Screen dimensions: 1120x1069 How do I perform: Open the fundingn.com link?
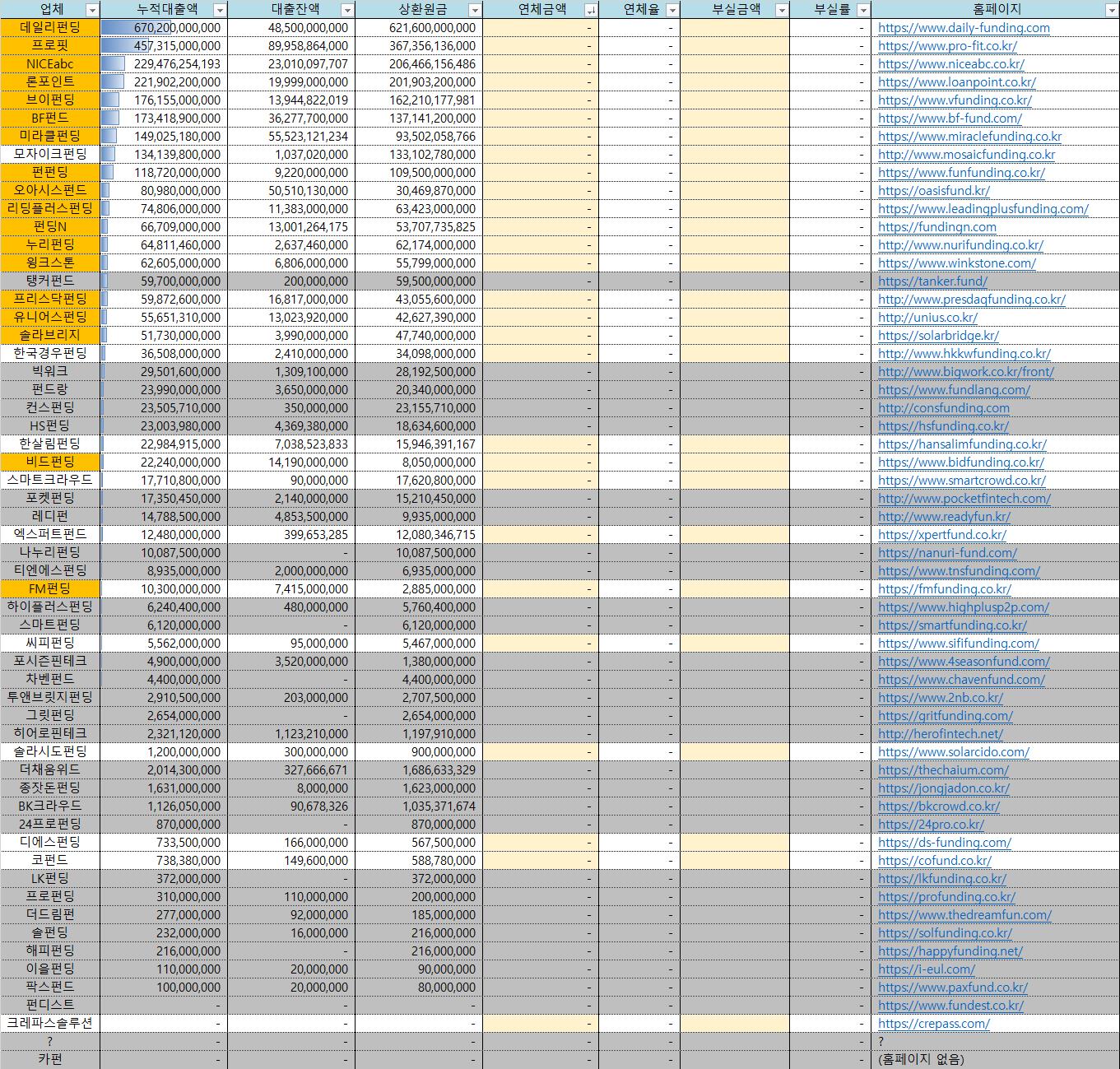(x=937, y=227)
